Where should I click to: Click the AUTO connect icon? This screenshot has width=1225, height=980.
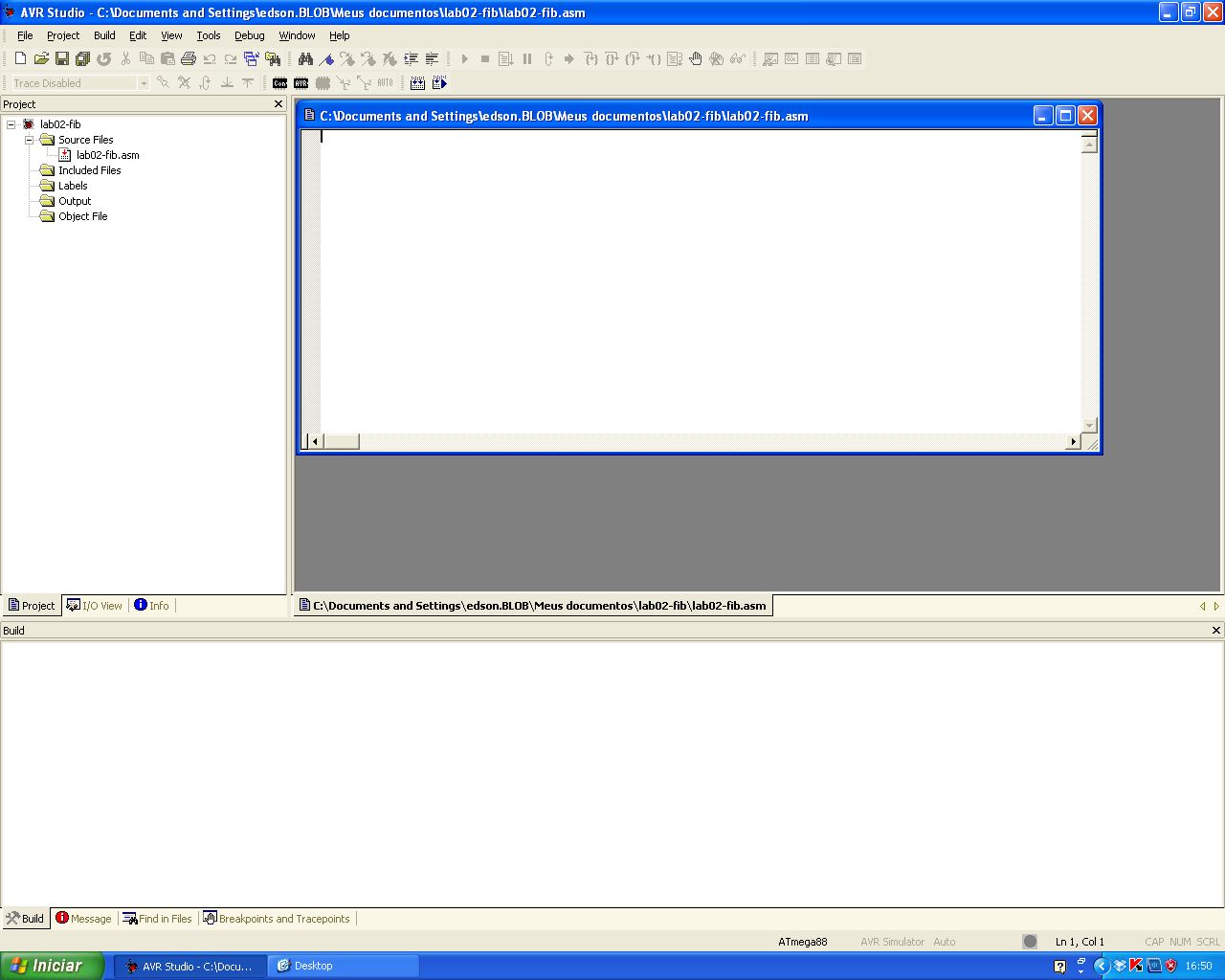[x=385, y=83]
